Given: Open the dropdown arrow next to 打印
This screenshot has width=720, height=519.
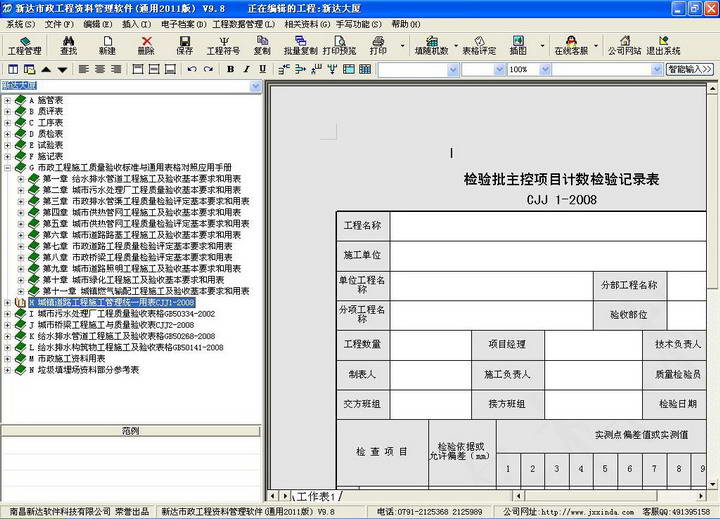Looking at the screenshot, I should tap(403, 45).
